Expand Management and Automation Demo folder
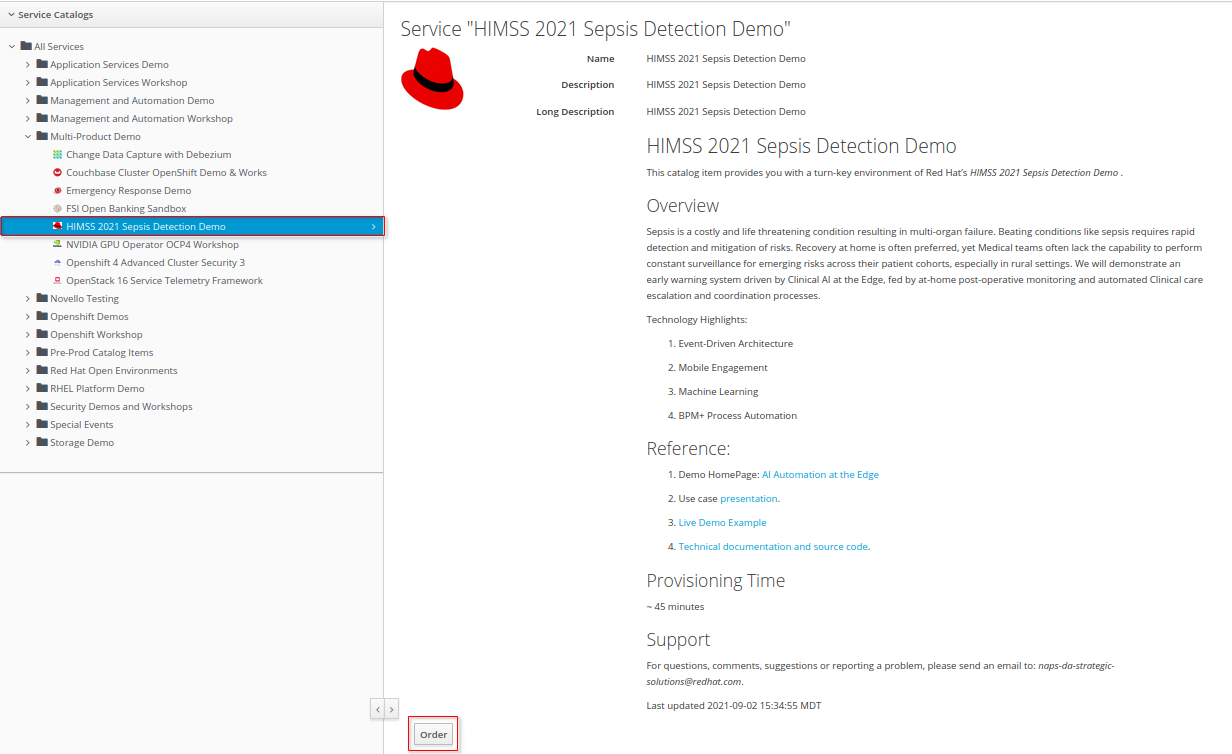This screenshot has width=1232, height=754. tap(28, 101)
